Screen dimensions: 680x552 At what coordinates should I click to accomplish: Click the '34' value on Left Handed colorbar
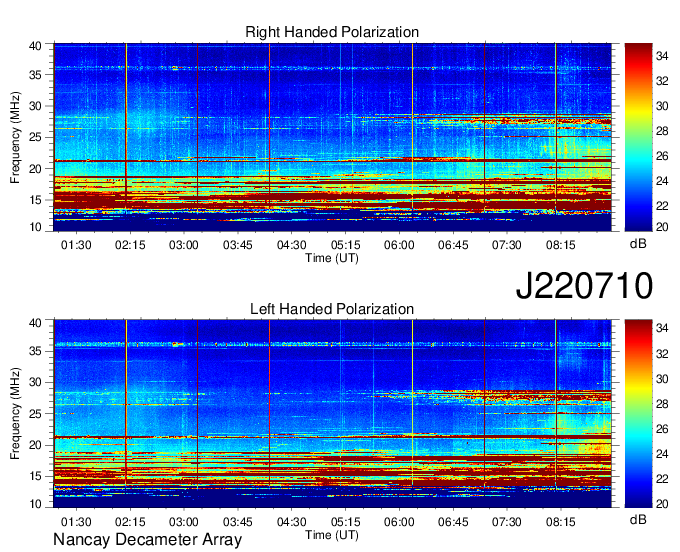(662, 329)
